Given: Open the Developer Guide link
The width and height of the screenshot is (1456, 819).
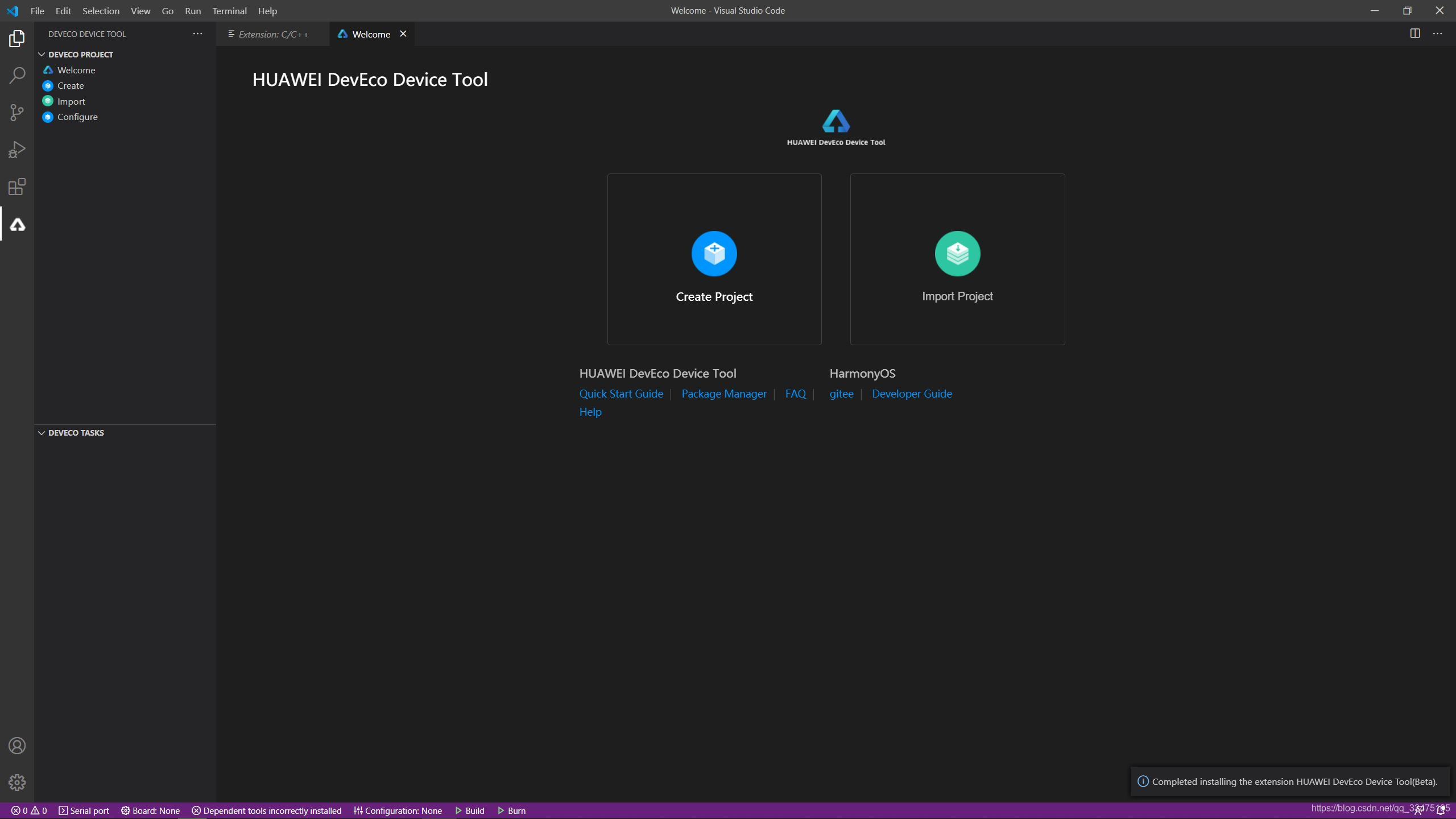Looking at the screenshot, I should coord(912,394).
